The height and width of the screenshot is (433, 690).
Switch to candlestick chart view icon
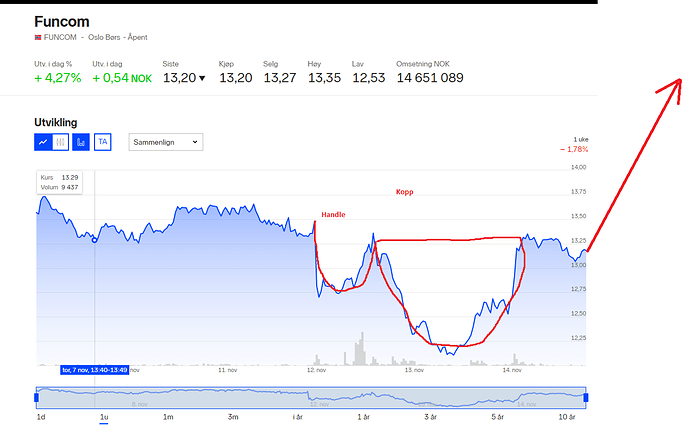coord(60,142)
